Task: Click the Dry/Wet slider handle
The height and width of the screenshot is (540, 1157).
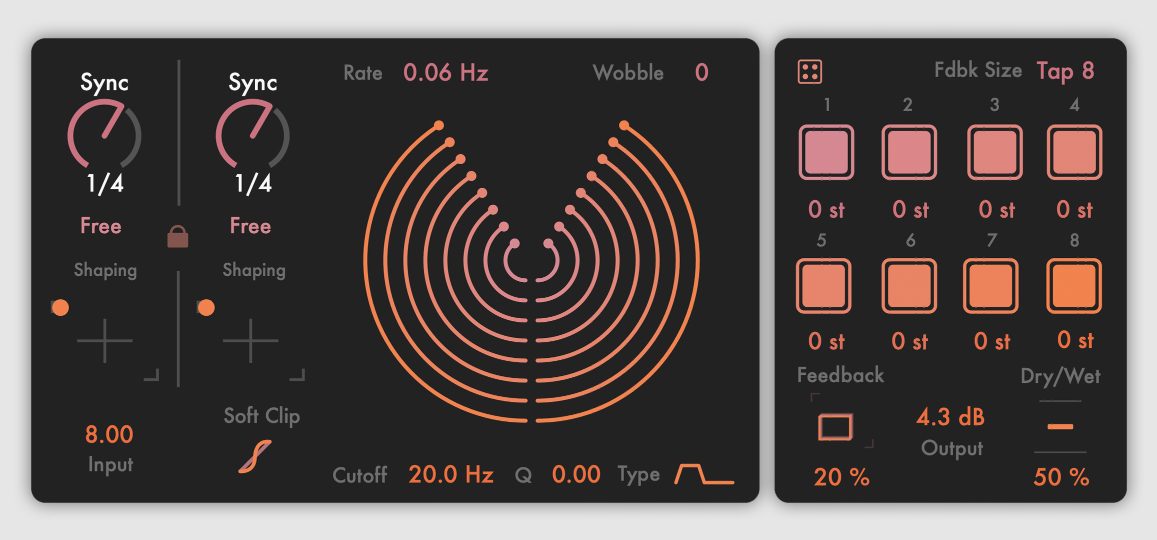Action: click(1061, 427)
